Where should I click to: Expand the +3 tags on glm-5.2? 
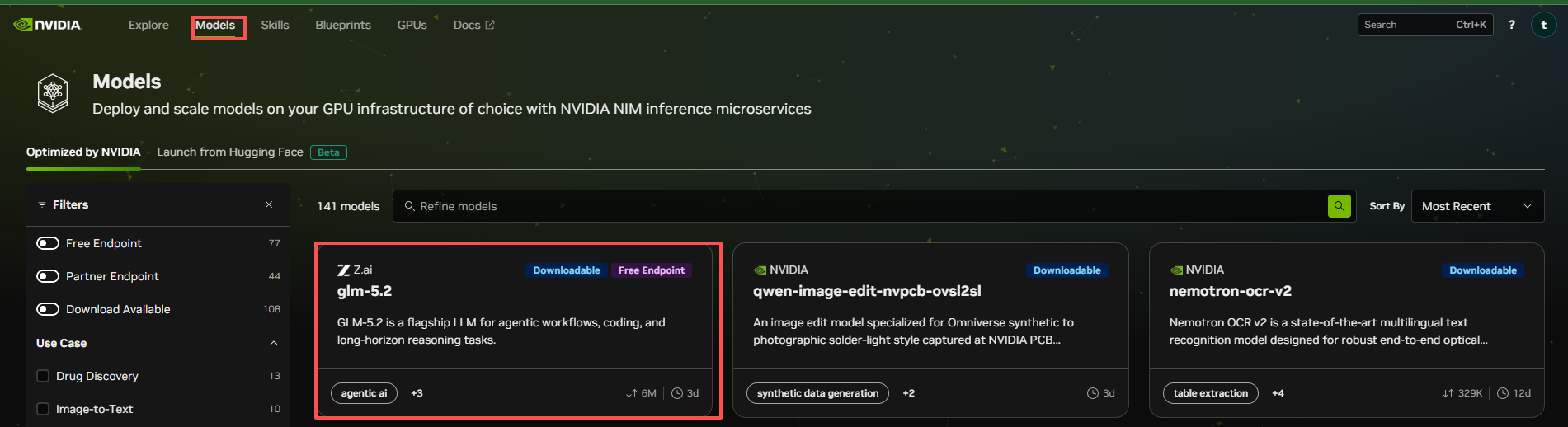pos(417,393)
